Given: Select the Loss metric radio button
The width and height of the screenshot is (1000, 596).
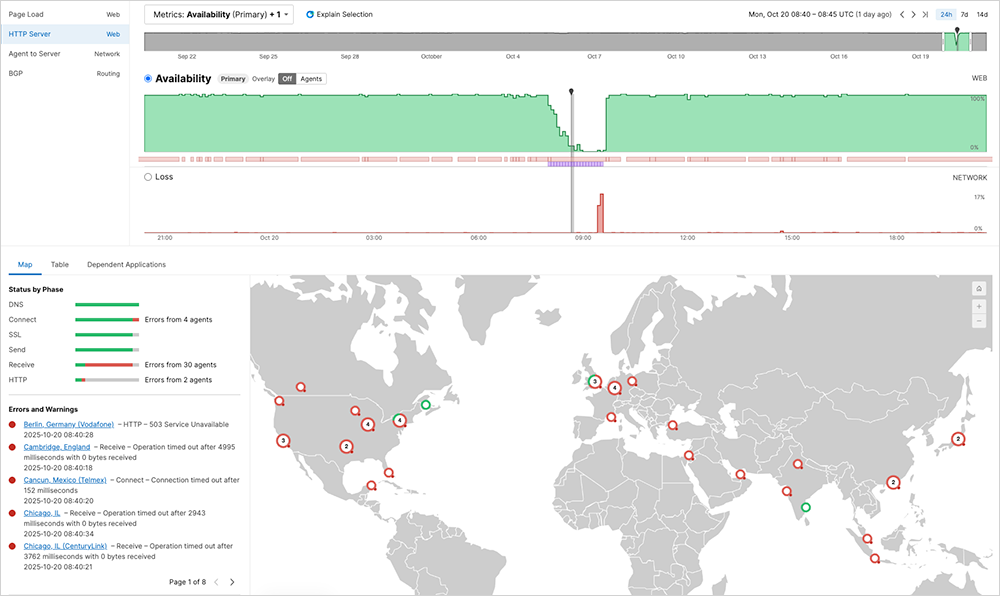Looking at the screenshot, I should tap(147, 176).
